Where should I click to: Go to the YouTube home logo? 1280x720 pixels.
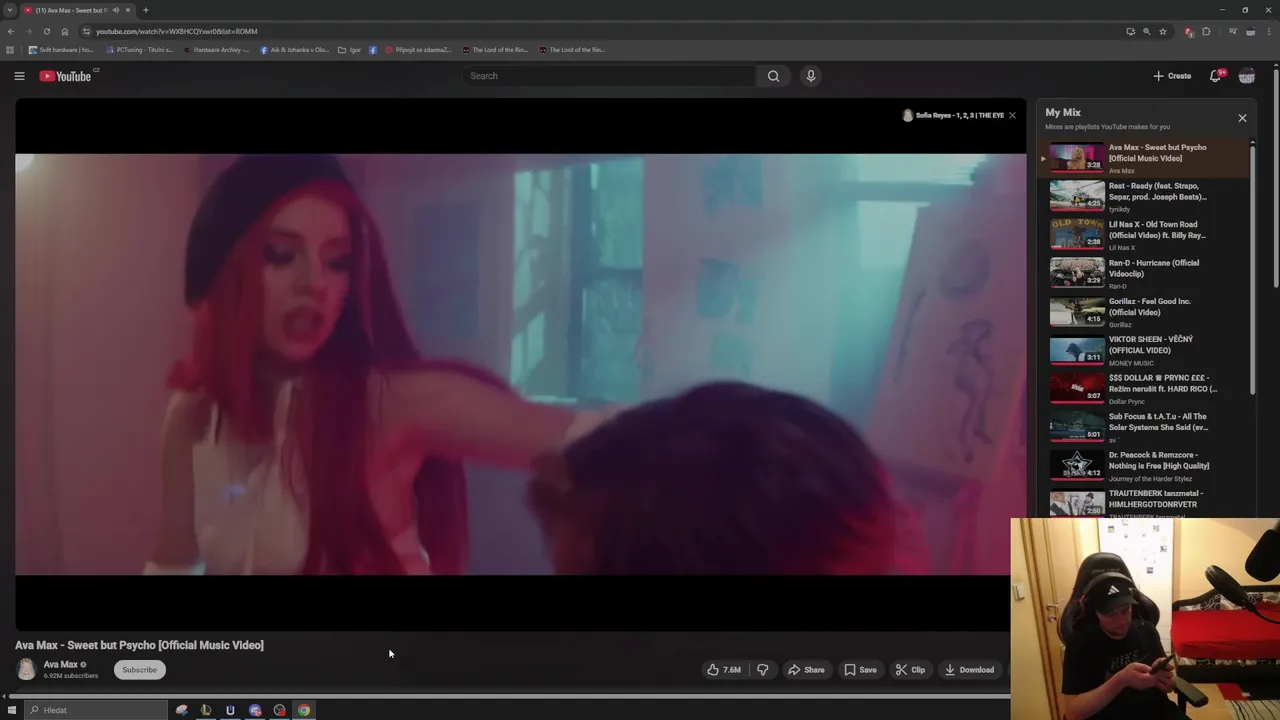(66, 76)
